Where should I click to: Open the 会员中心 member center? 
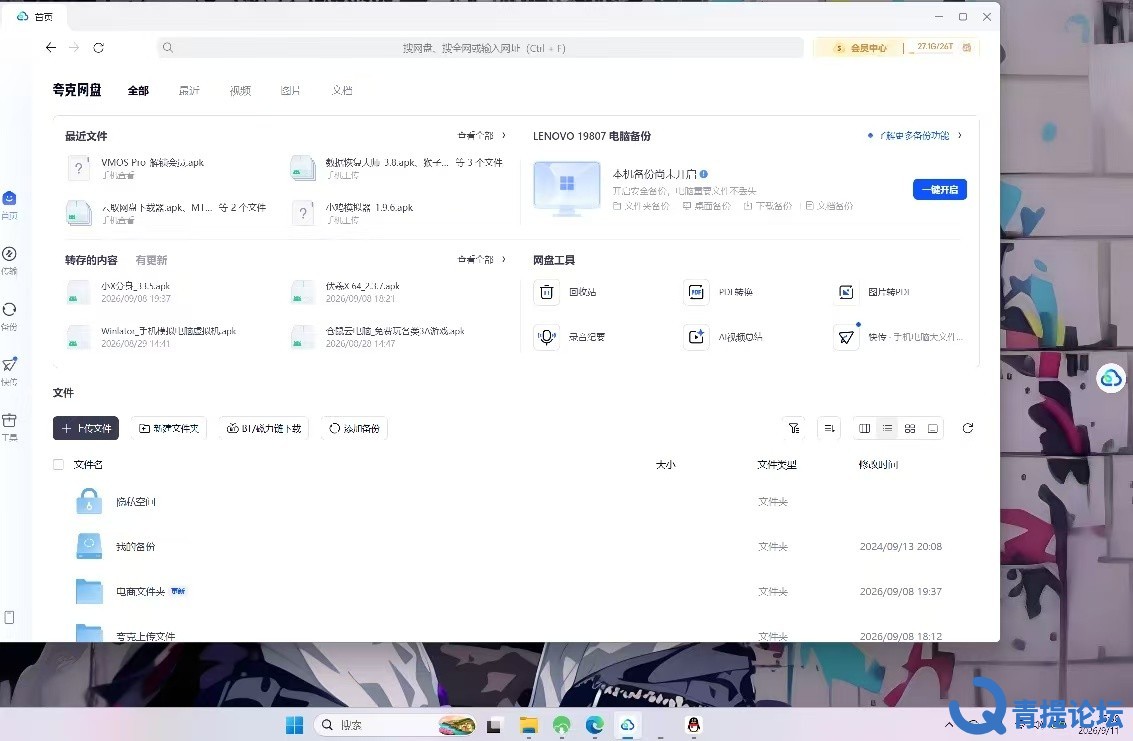click(x=861, y=48)
